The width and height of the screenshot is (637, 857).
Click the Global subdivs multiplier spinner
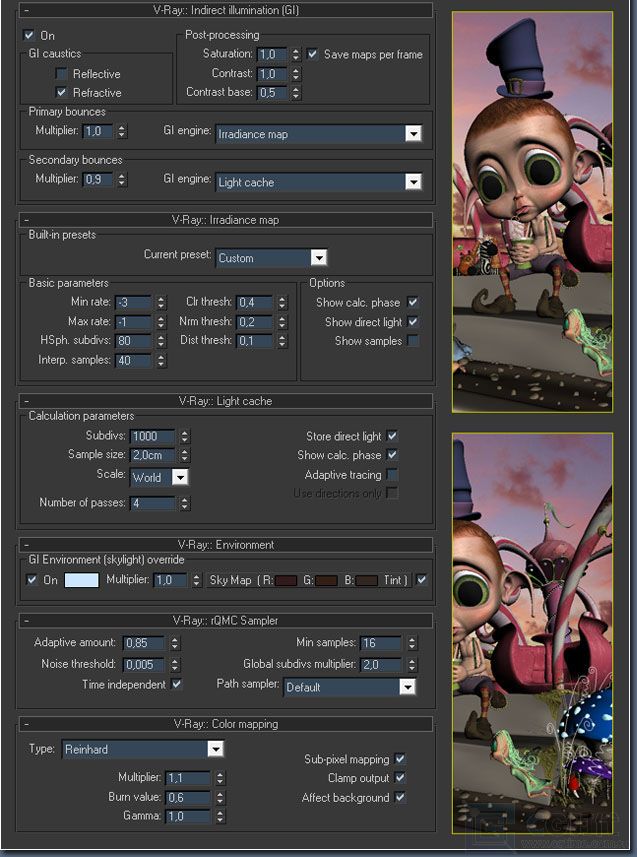point(412,665)
